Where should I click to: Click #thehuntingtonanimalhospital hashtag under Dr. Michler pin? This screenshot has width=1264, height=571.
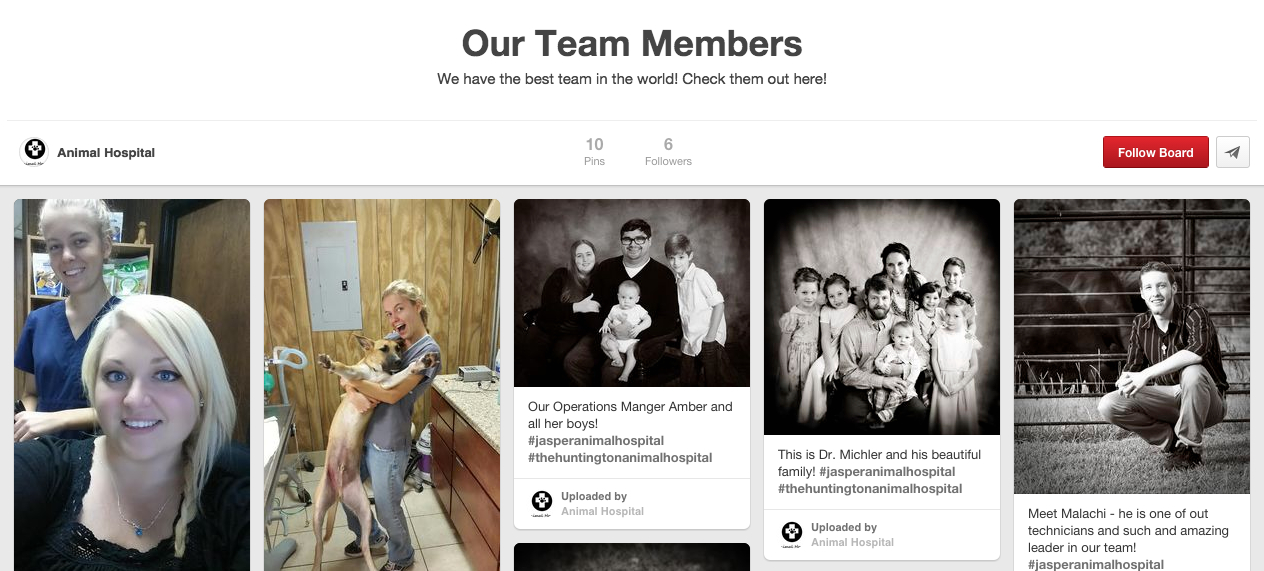click(870, 488)
